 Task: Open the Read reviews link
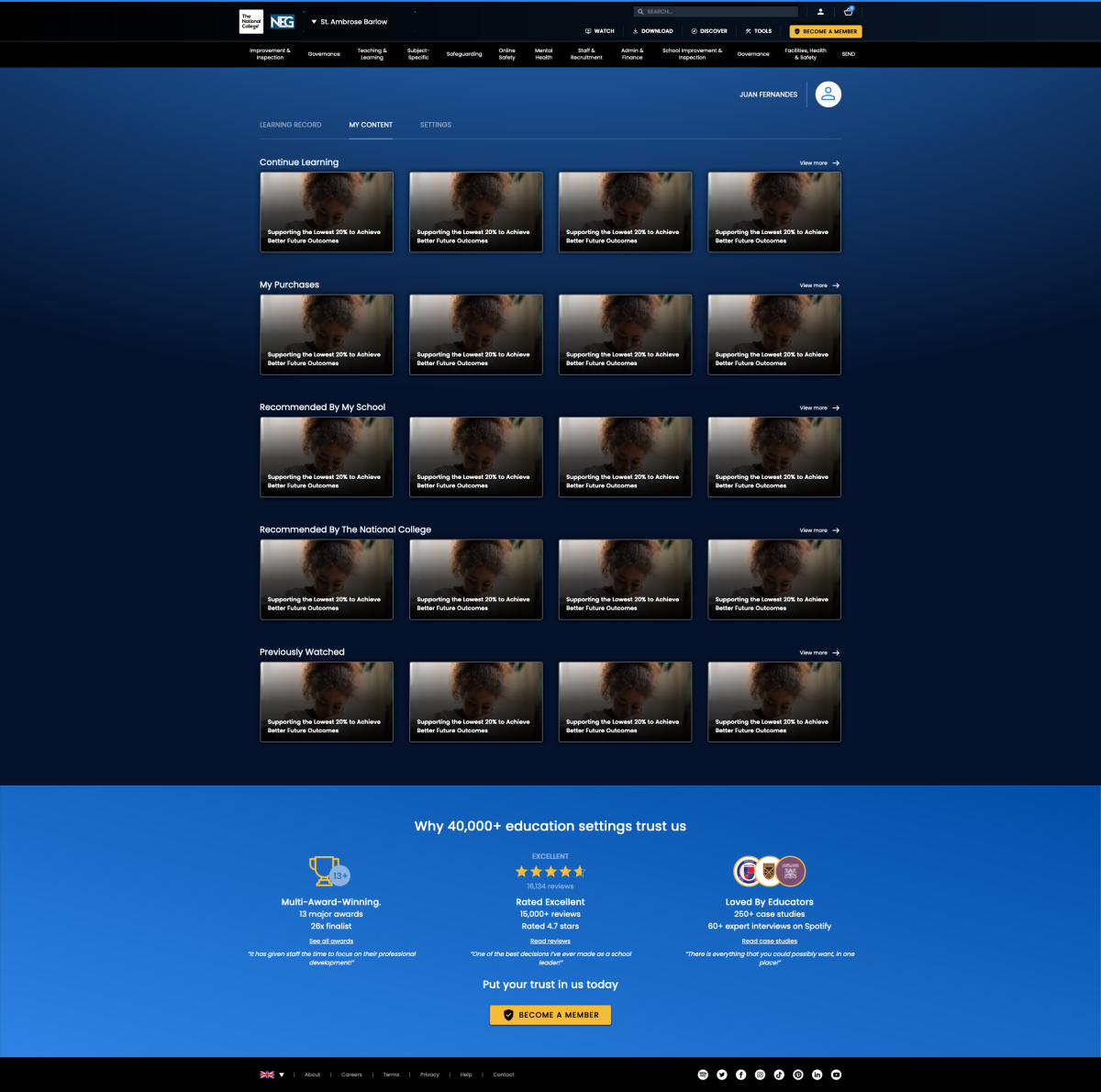pyautogui.click(x=550, y=942)
